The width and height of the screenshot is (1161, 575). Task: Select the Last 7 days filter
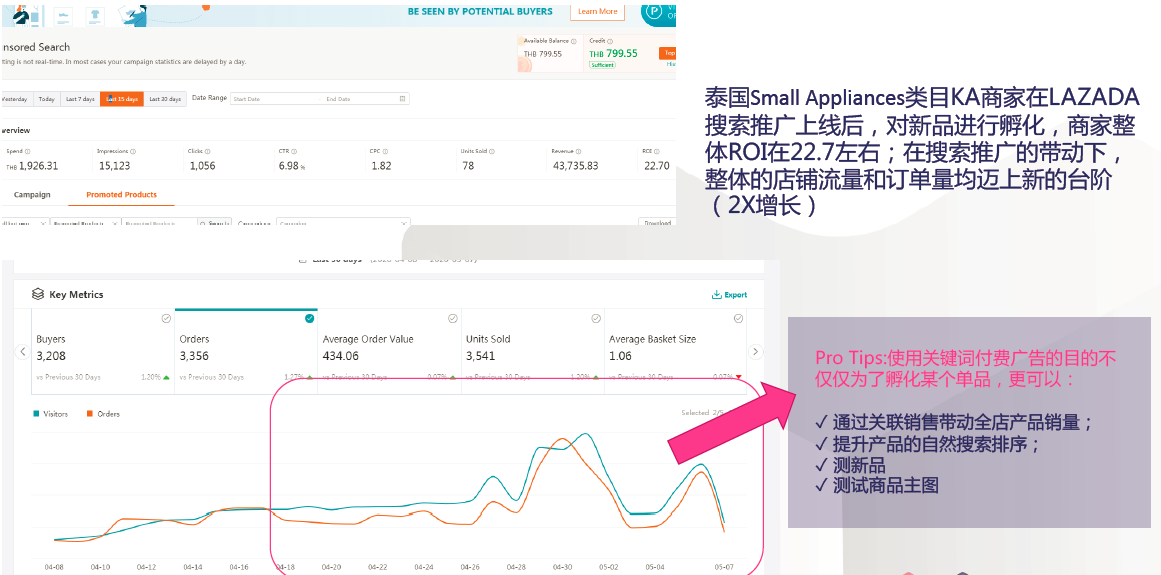click(x=80, y=99)
